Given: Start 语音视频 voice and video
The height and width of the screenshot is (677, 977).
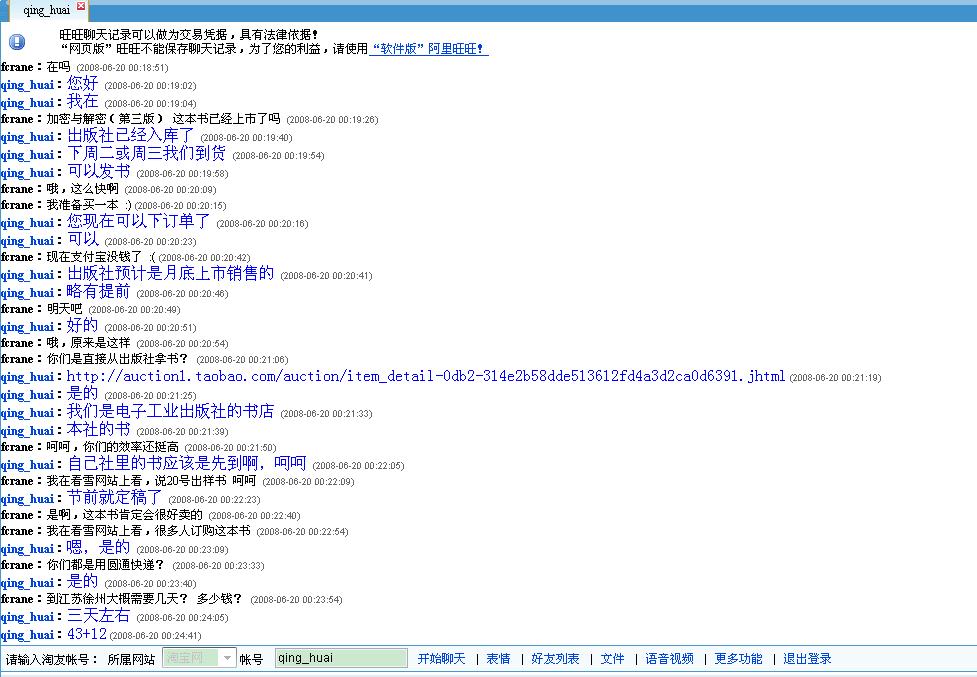Looking at the screenshot, I should [x=669, y=658].
